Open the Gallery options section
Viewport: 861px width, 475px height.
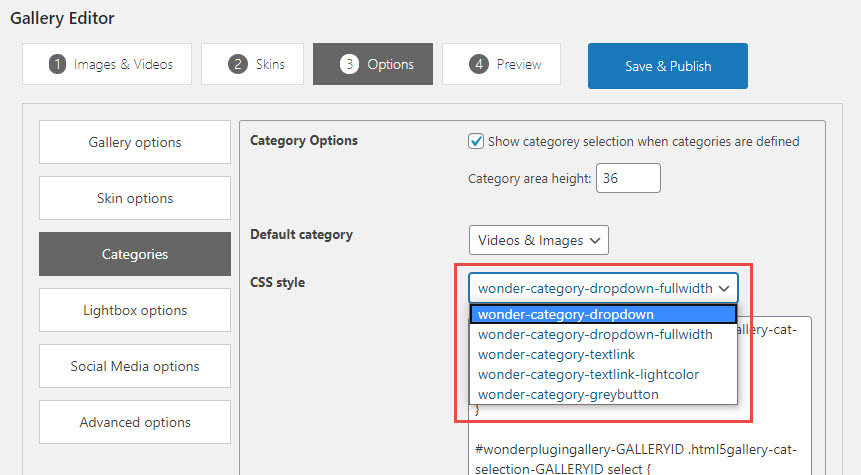(135, 142)
